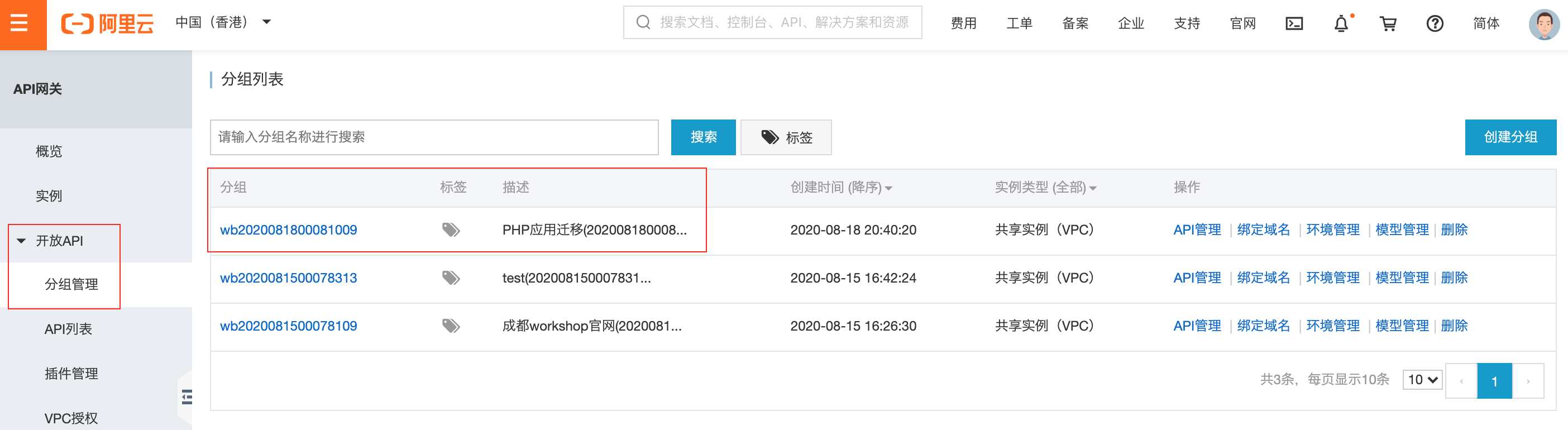
Task: Open group wb2020081500078109
Action: [x=289, y=327]
